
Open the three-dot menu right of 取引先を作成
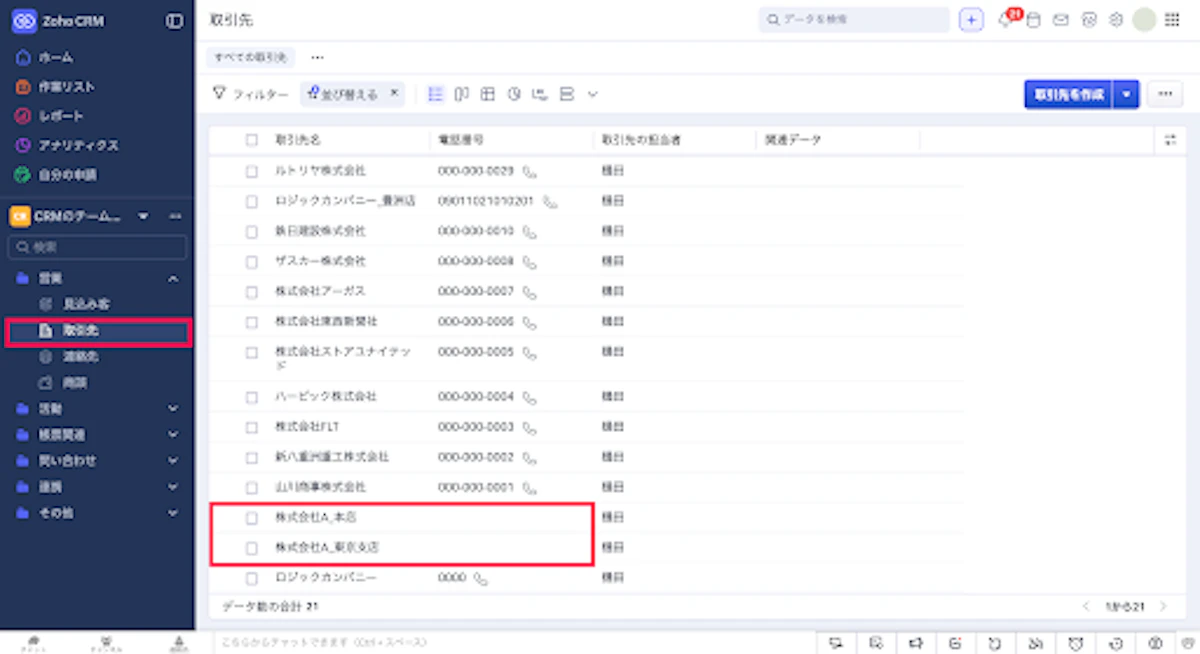pyautogui.click(x=1165, y=94)
